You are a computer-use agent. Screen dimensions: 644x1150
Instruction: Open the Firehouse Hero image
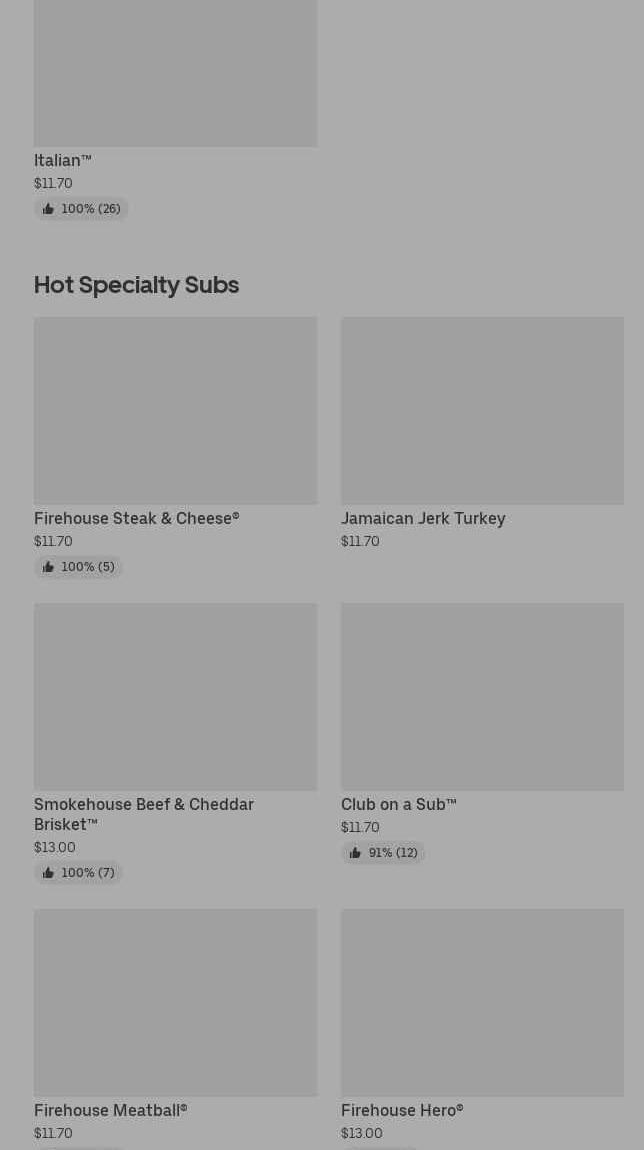tap(482, 1003)
